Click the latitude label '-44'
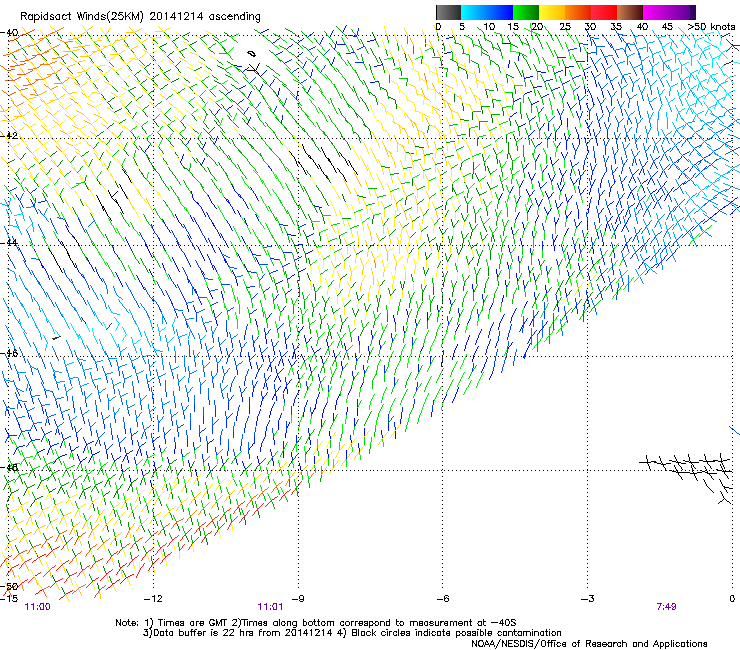The image size is (740, 650). pyautogui.click(x=9, y=243)
